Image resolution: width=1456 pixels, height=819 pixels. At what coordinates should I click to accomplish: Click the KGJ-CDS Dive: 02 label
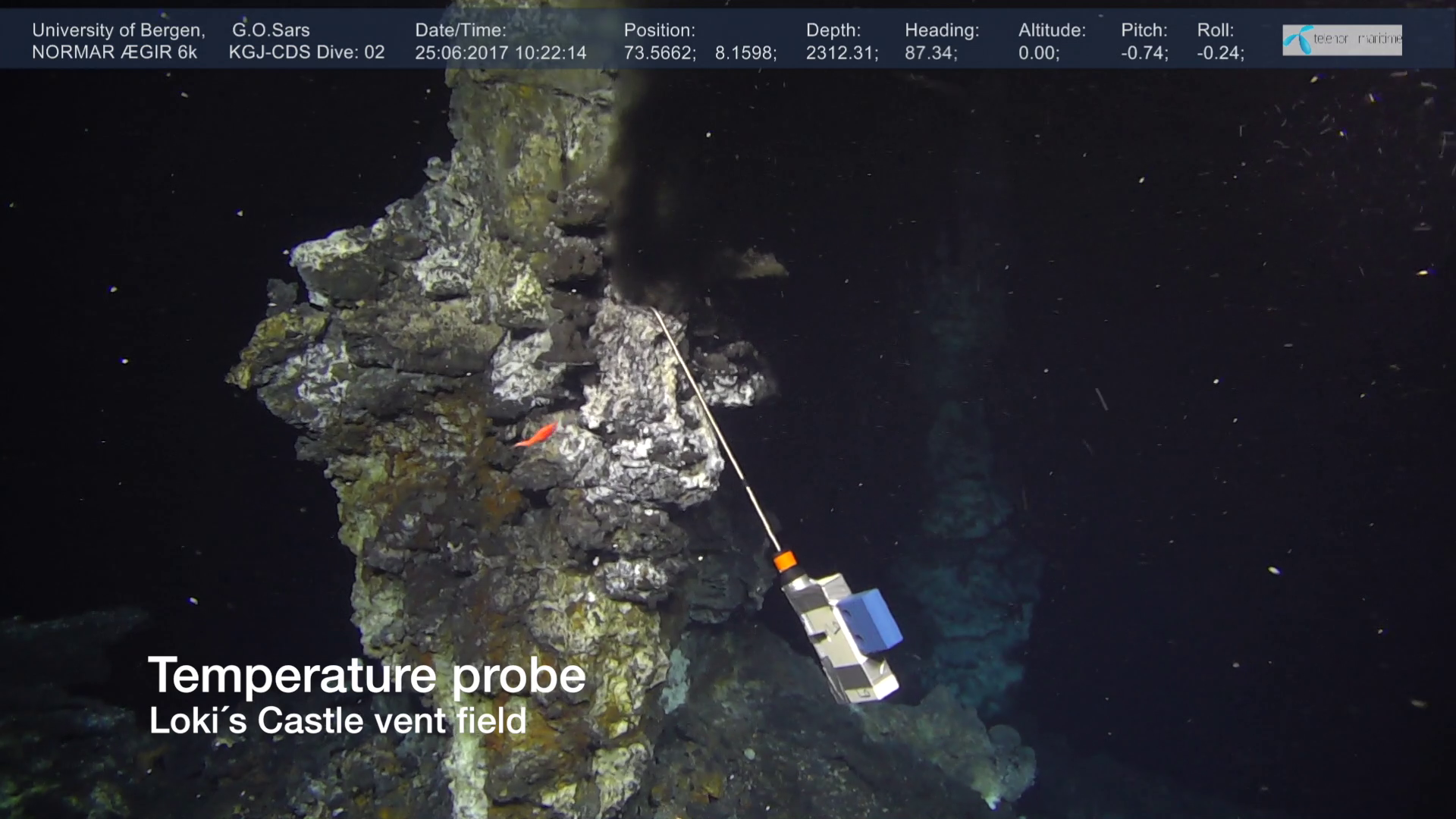(308, 53)
